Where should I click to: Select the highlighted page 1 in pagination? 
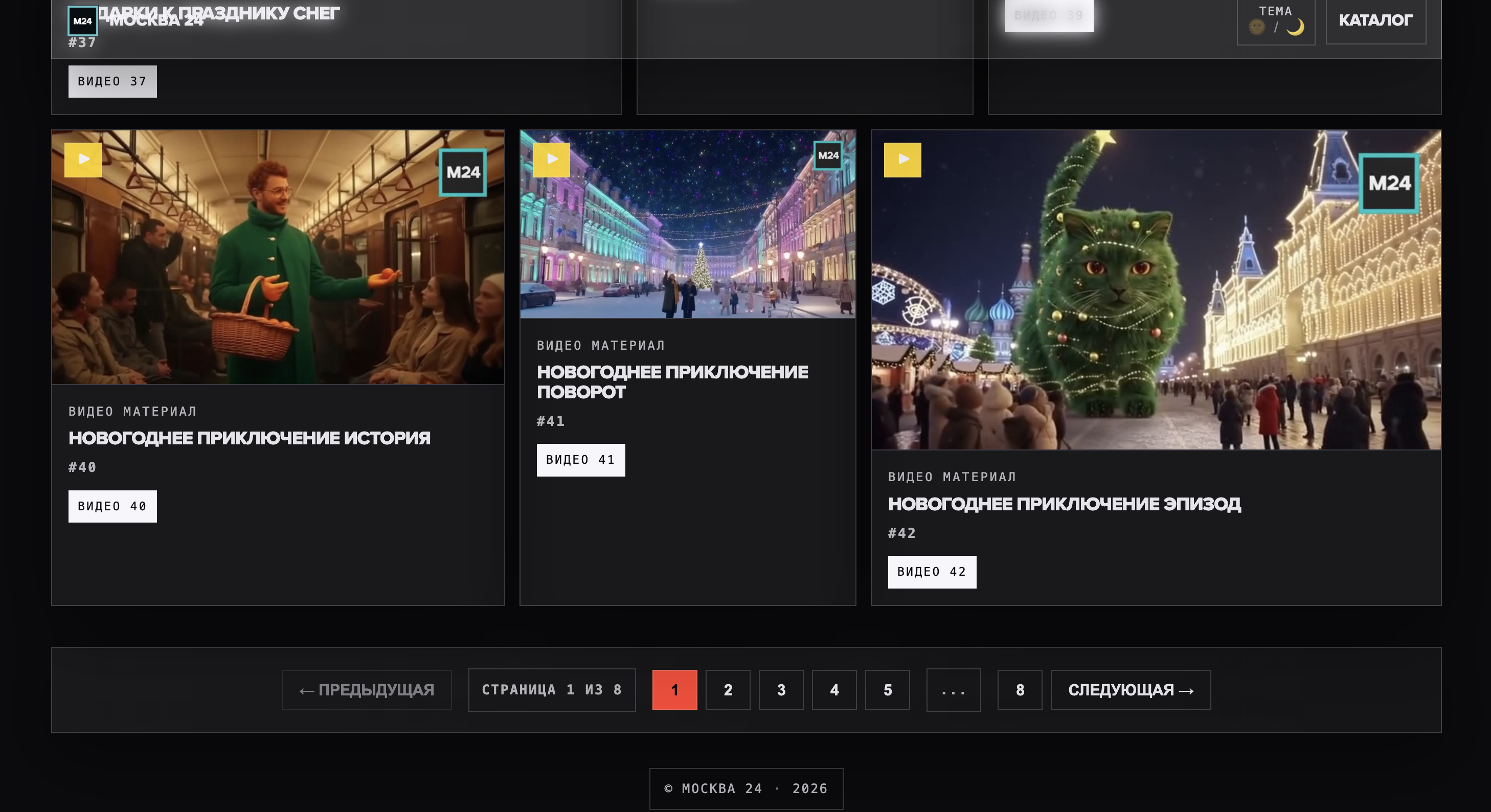674,690
